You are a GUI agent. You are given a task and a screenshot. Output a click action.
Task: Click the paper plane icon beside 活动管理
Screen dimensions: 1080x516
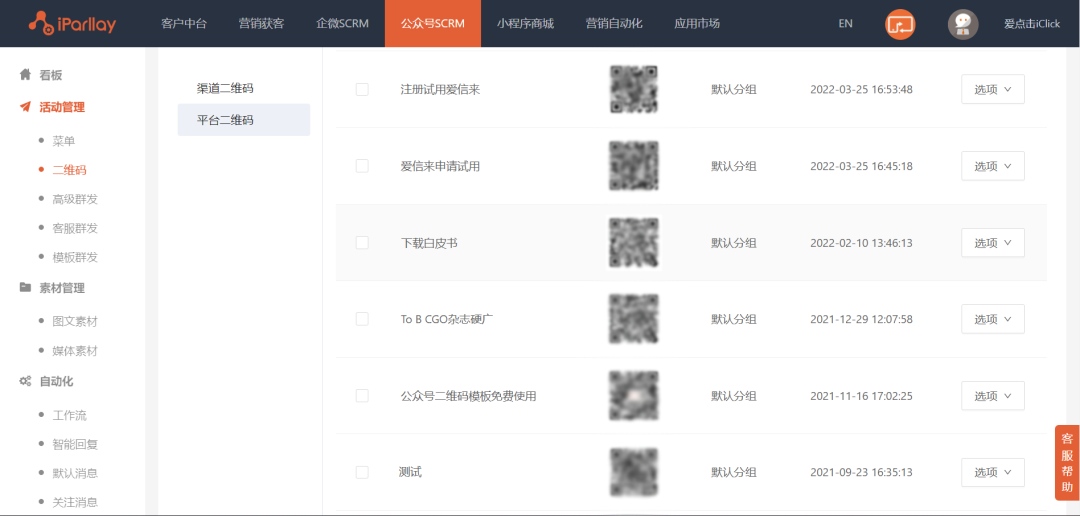click(x=25, y=107)
